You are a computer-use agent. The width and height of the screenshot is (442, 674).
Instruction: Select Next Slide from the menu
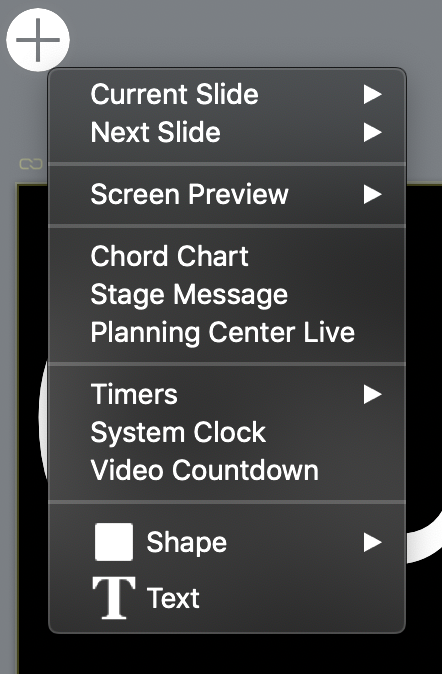(227, 132)
